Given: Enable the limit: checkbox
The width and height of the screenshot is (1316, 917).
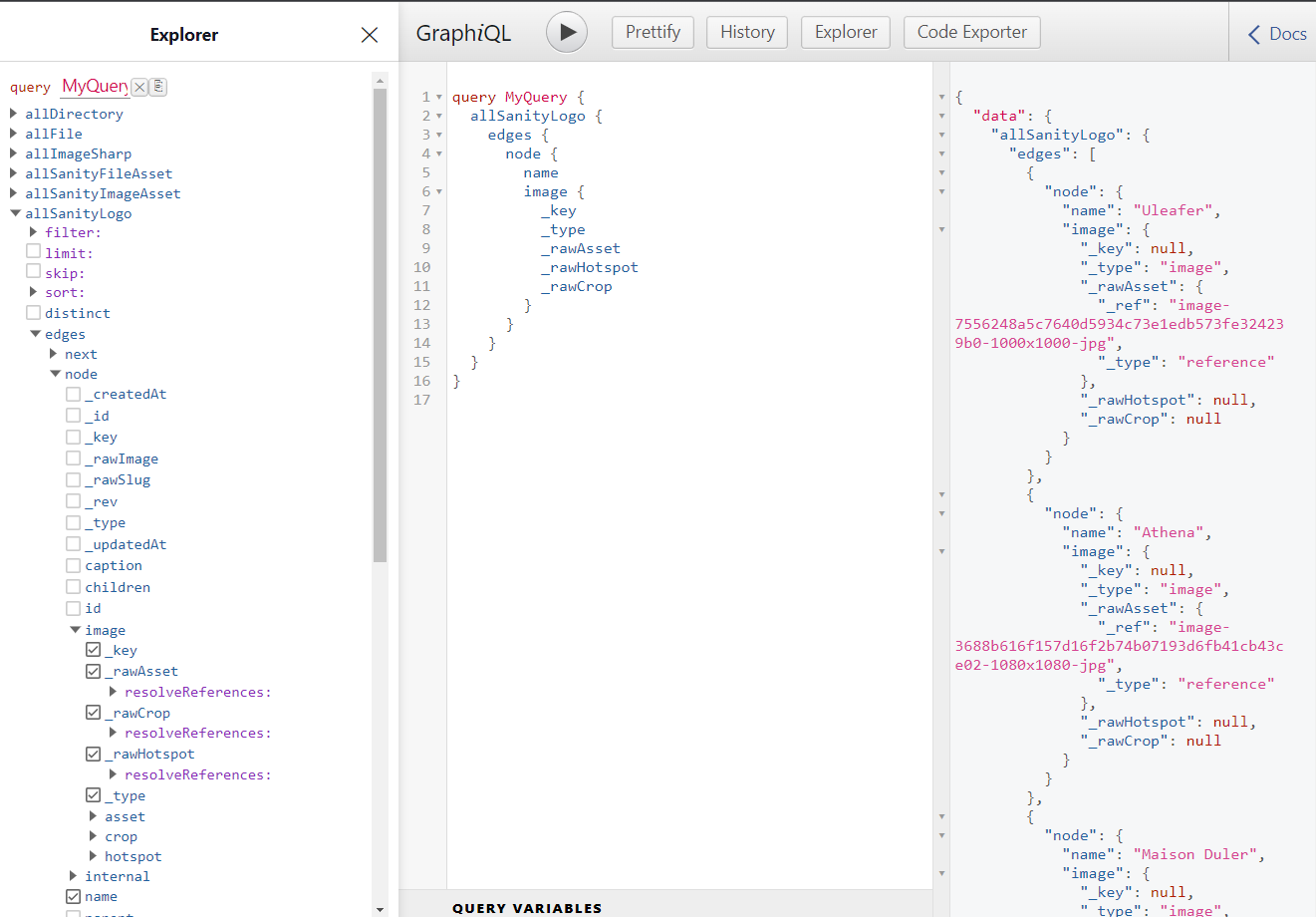Looking at the screenshot, I should (33, 252).
